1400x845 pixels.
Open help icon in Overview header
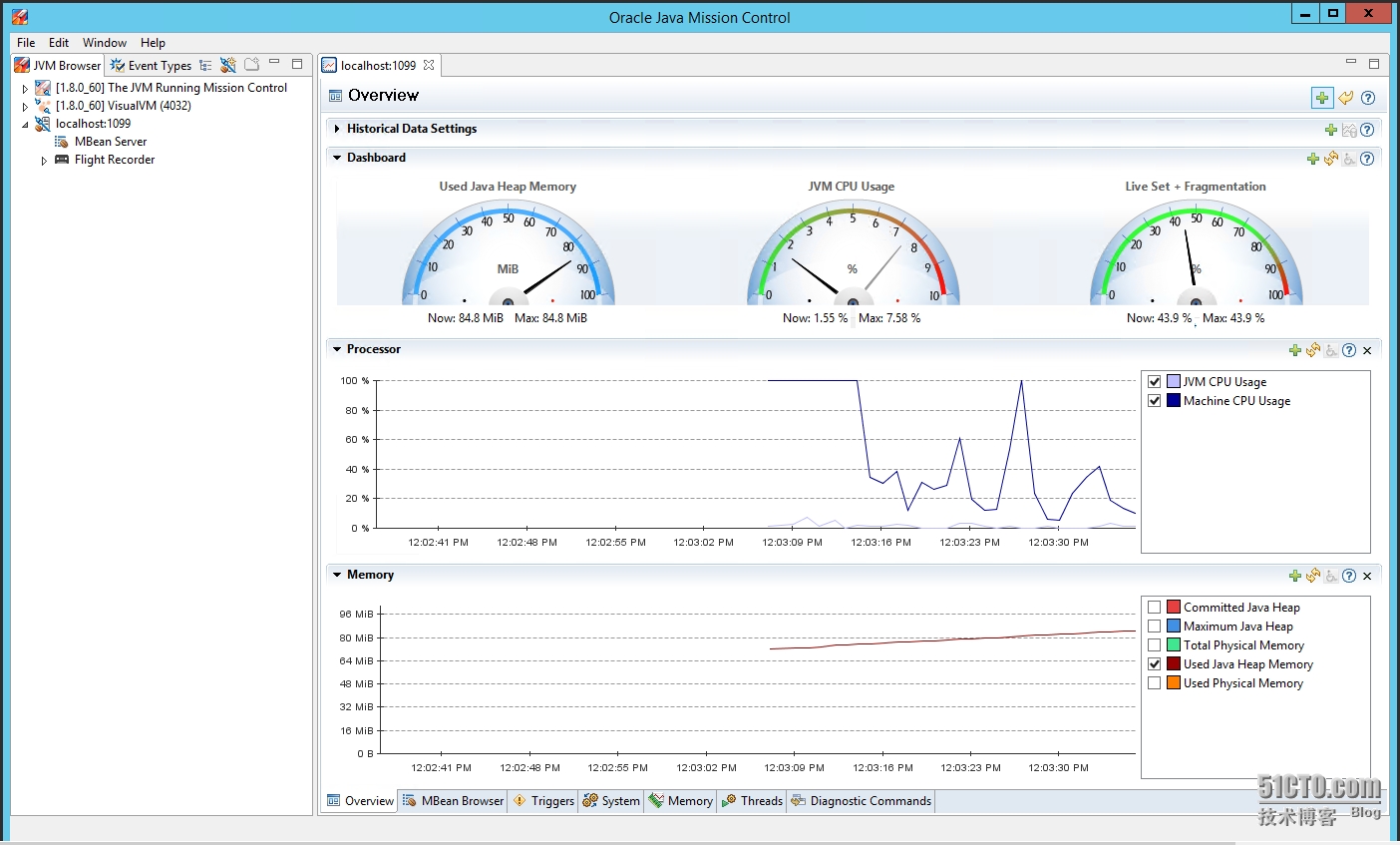(1368, 98)
